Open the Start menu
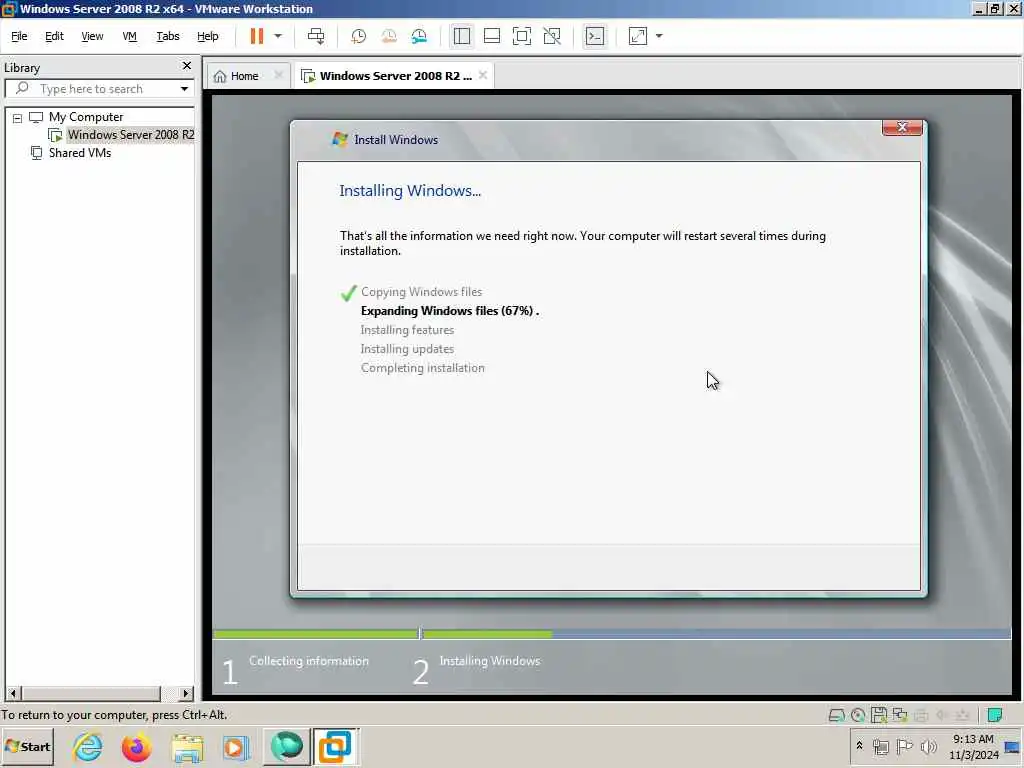 tap(27, 746)
